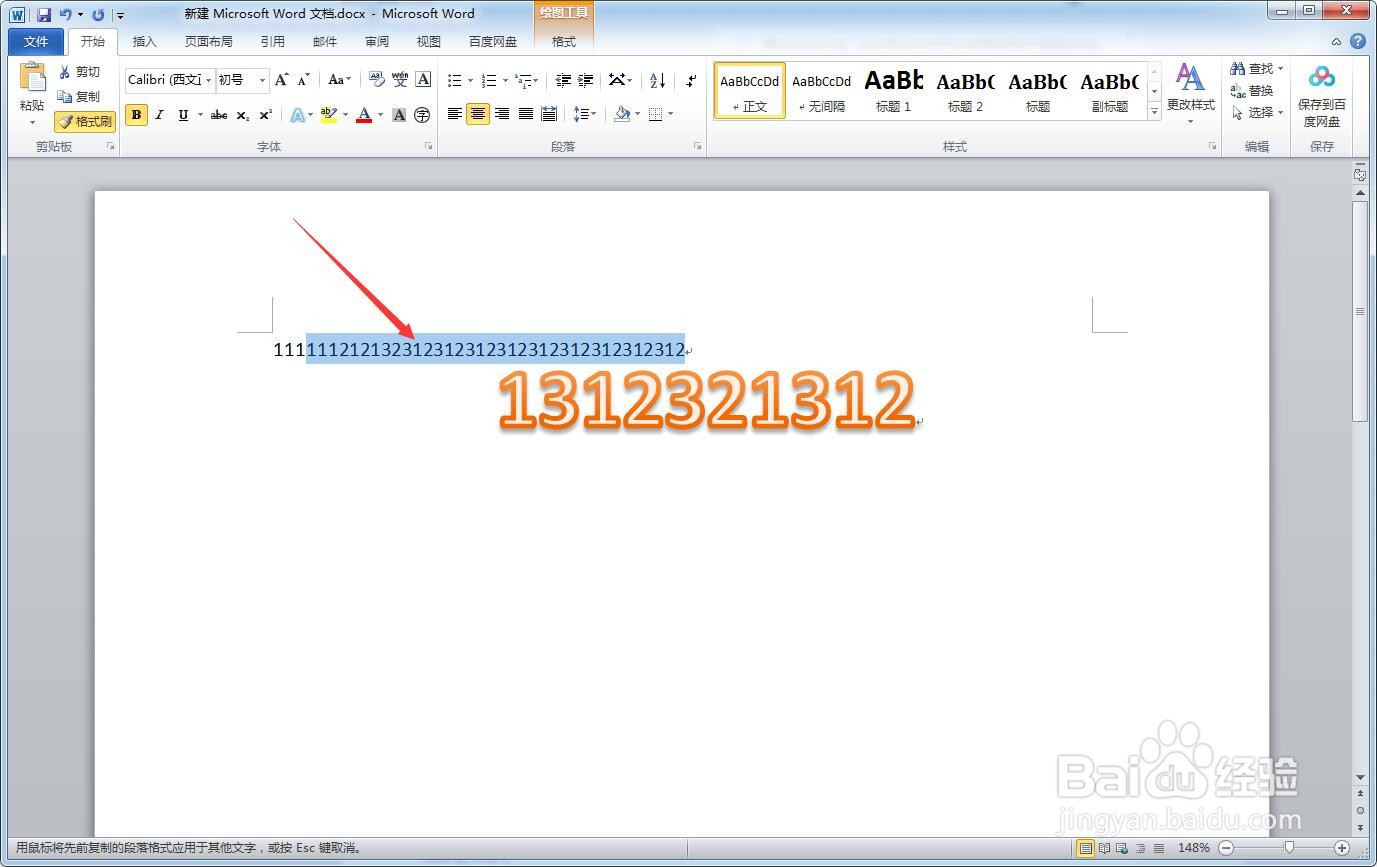Insert enclosed character (字) icon

tap(422, 115)
